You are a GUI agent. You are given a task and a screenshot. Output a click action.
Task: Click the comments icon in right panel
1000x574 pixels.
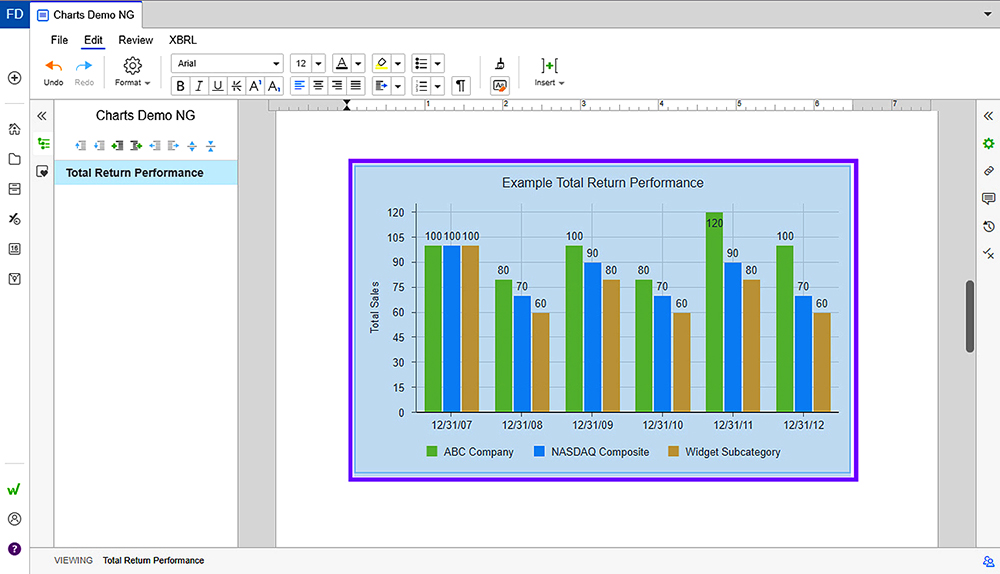(x=988, y=199)
